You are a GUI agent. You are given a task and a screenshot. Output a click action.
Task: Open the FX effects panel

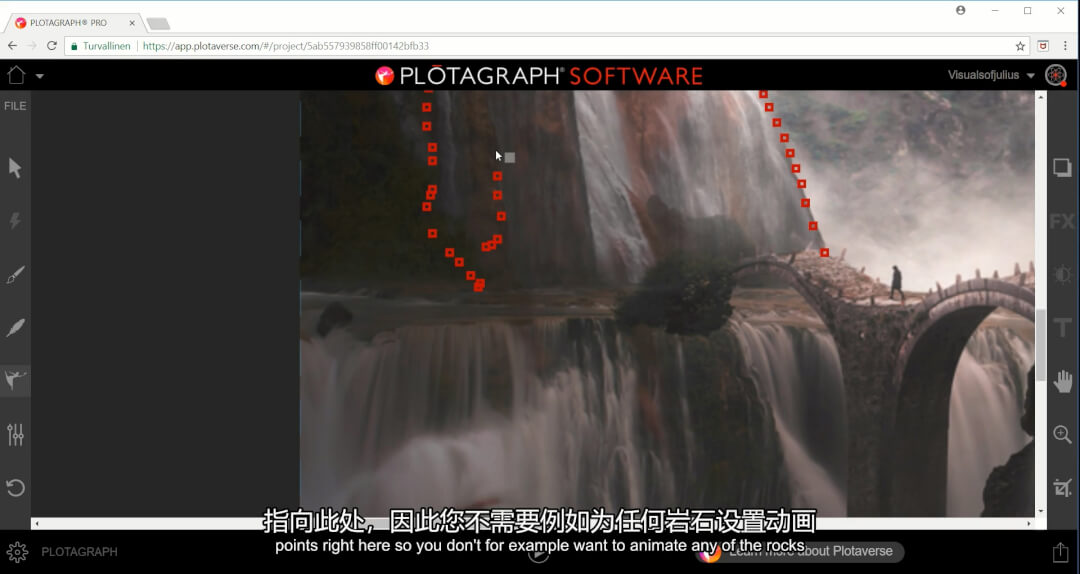point(1062,221)
